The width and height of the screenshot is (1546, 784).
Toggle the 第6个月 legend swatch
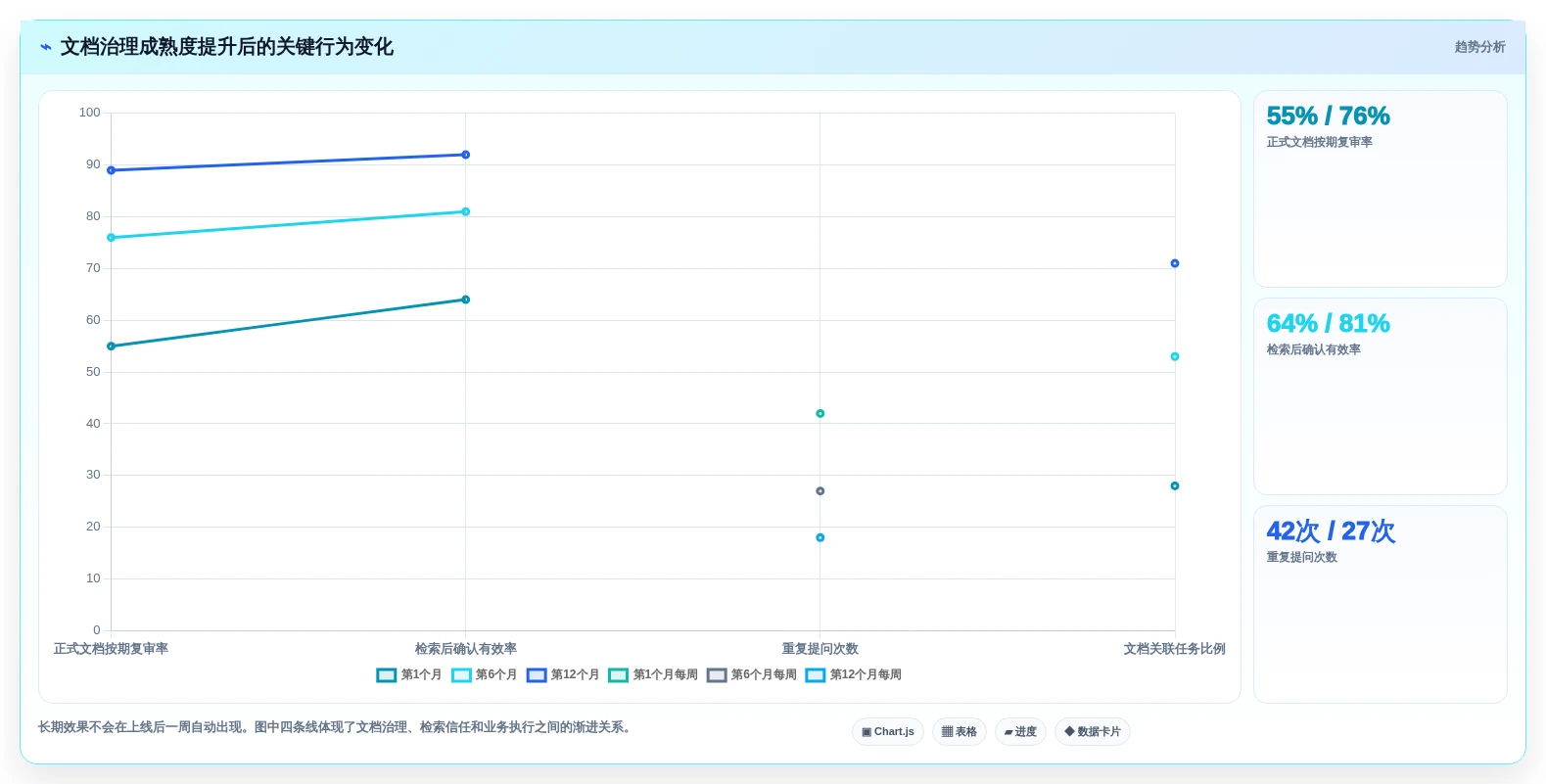click(x=461, y=675)
